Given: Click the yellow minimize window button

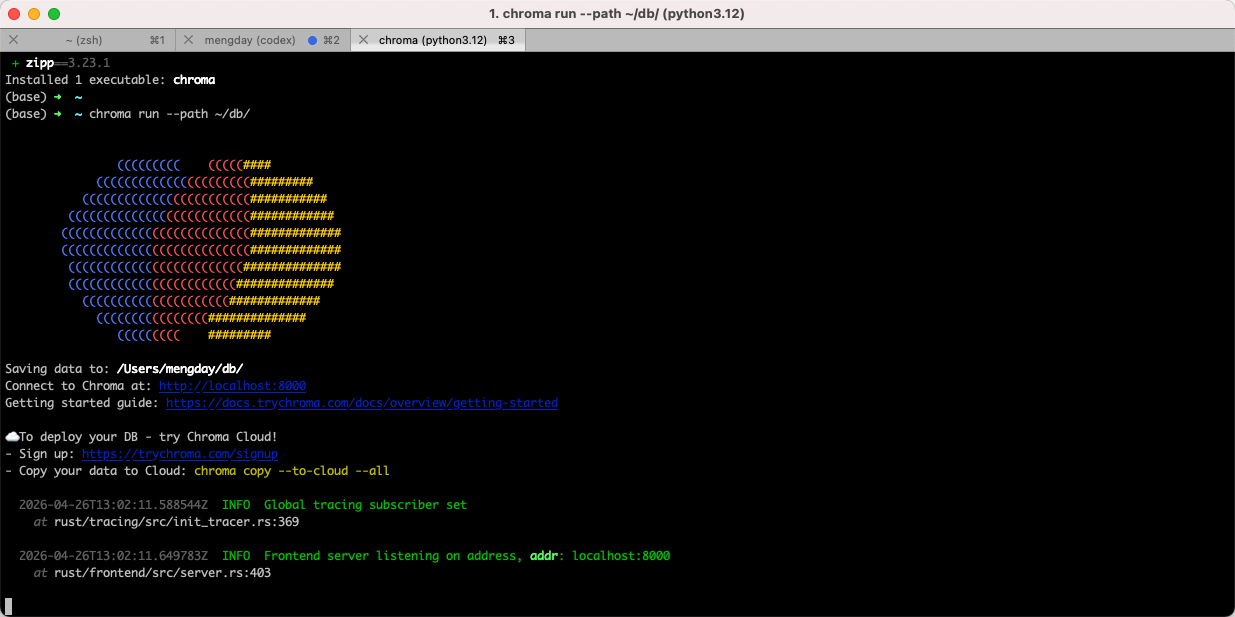Looking at the screenshot, I should (34, 14).
